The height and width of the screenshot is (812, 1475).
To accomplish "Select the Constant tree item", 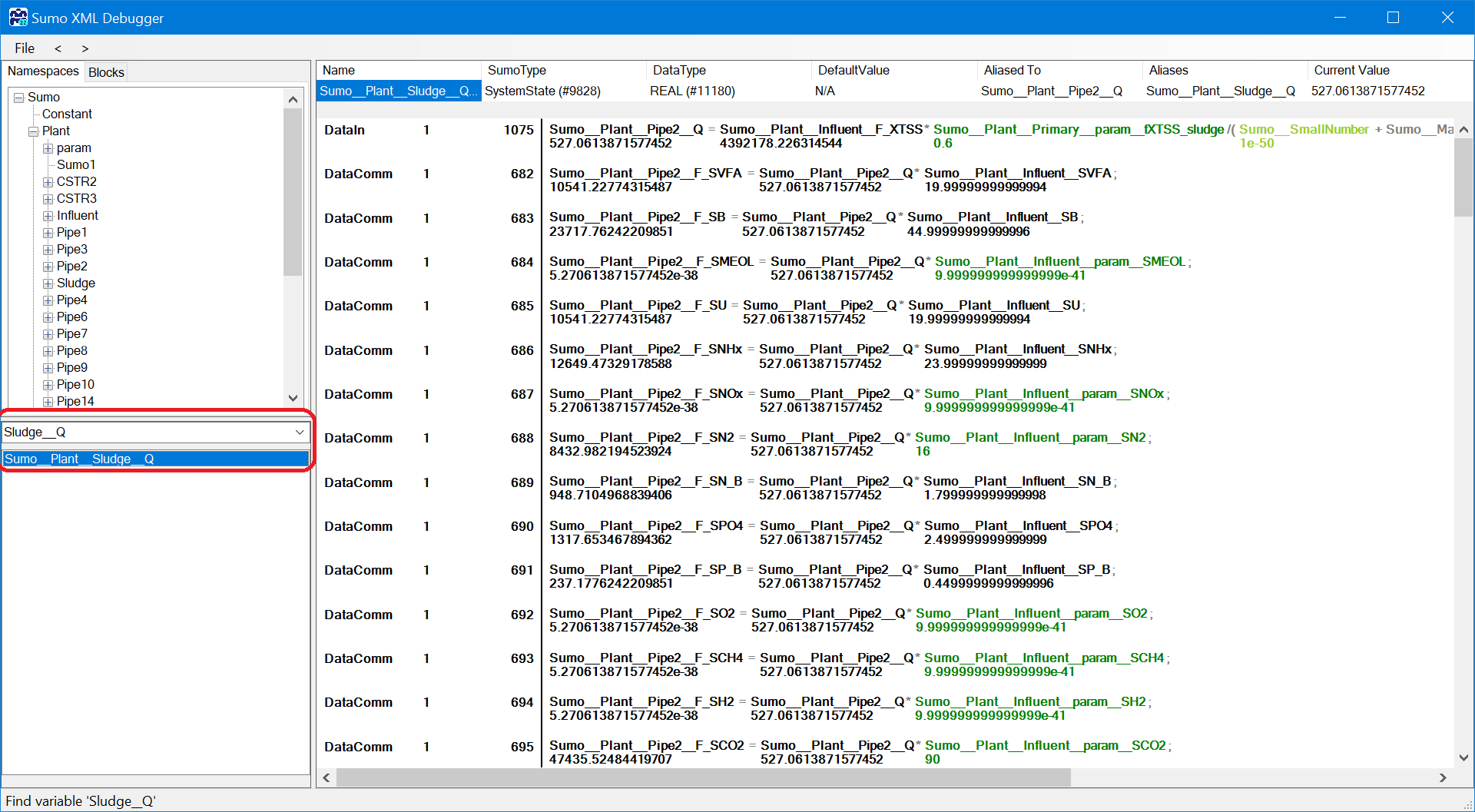I will (67, 114).
